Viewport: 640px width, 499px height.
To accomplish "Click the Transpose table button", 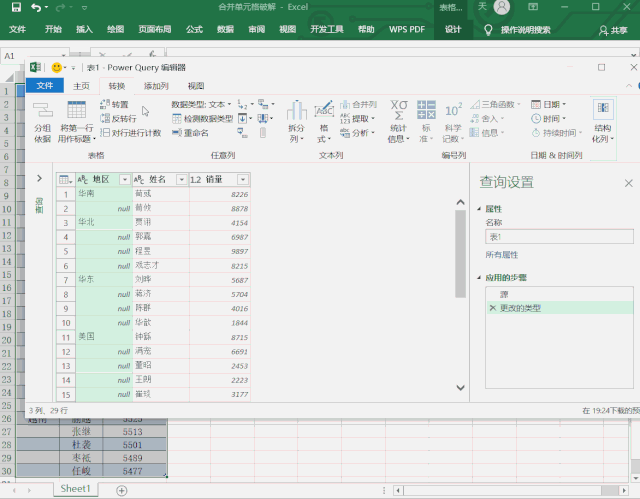I will pos(114,104).
